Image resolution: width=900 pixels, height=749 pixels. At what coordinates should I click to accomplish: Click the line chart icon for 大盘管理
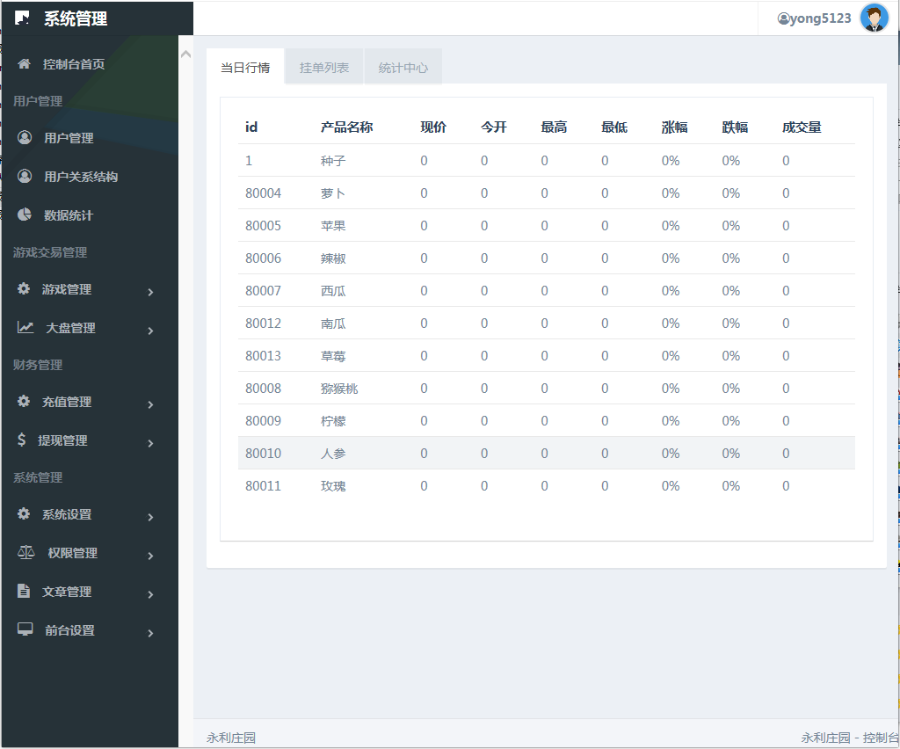[x=26, y=327]
